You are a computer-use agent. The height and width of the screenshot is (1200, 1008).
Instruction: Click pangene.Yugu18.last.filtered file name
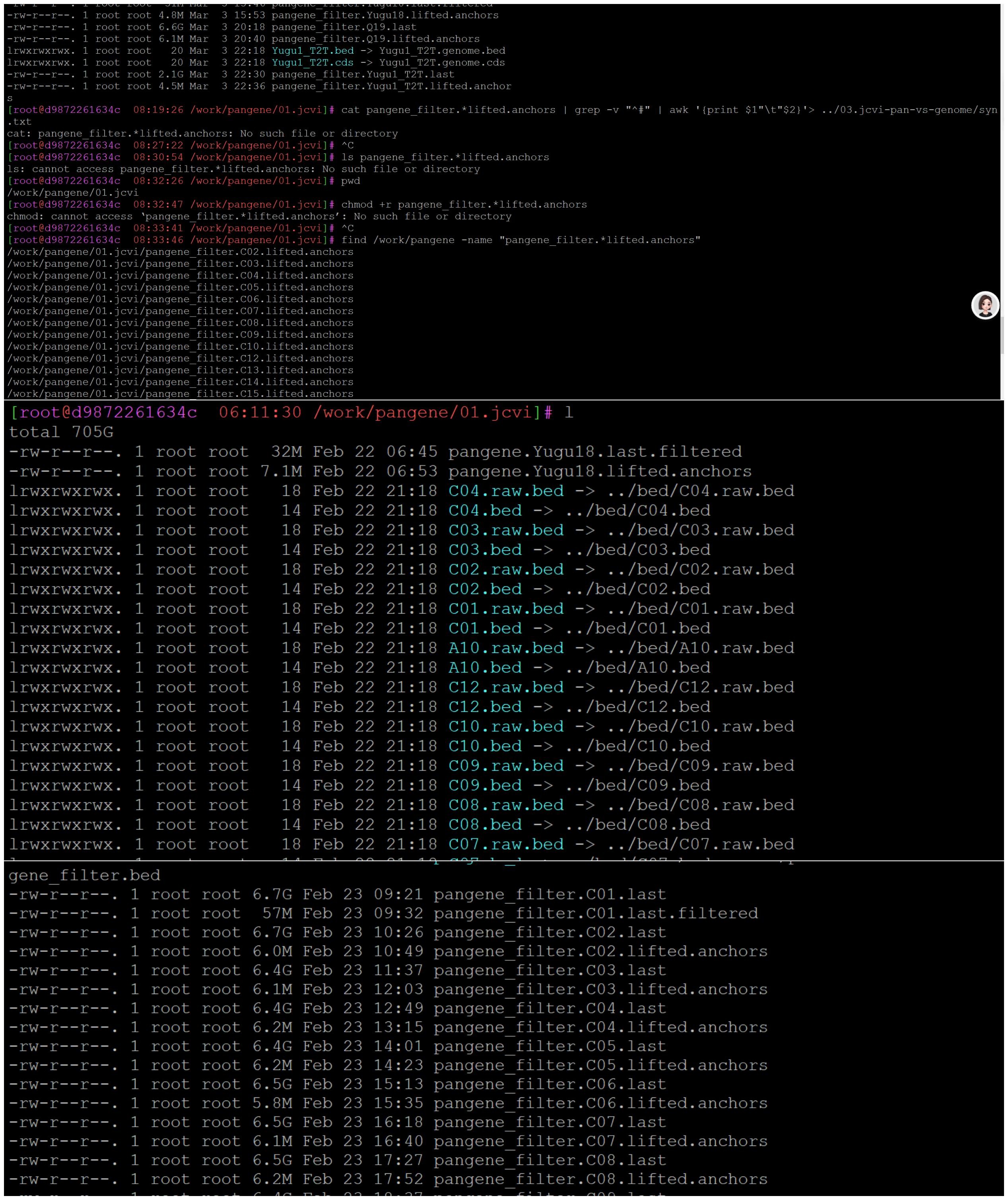(595, 451)
